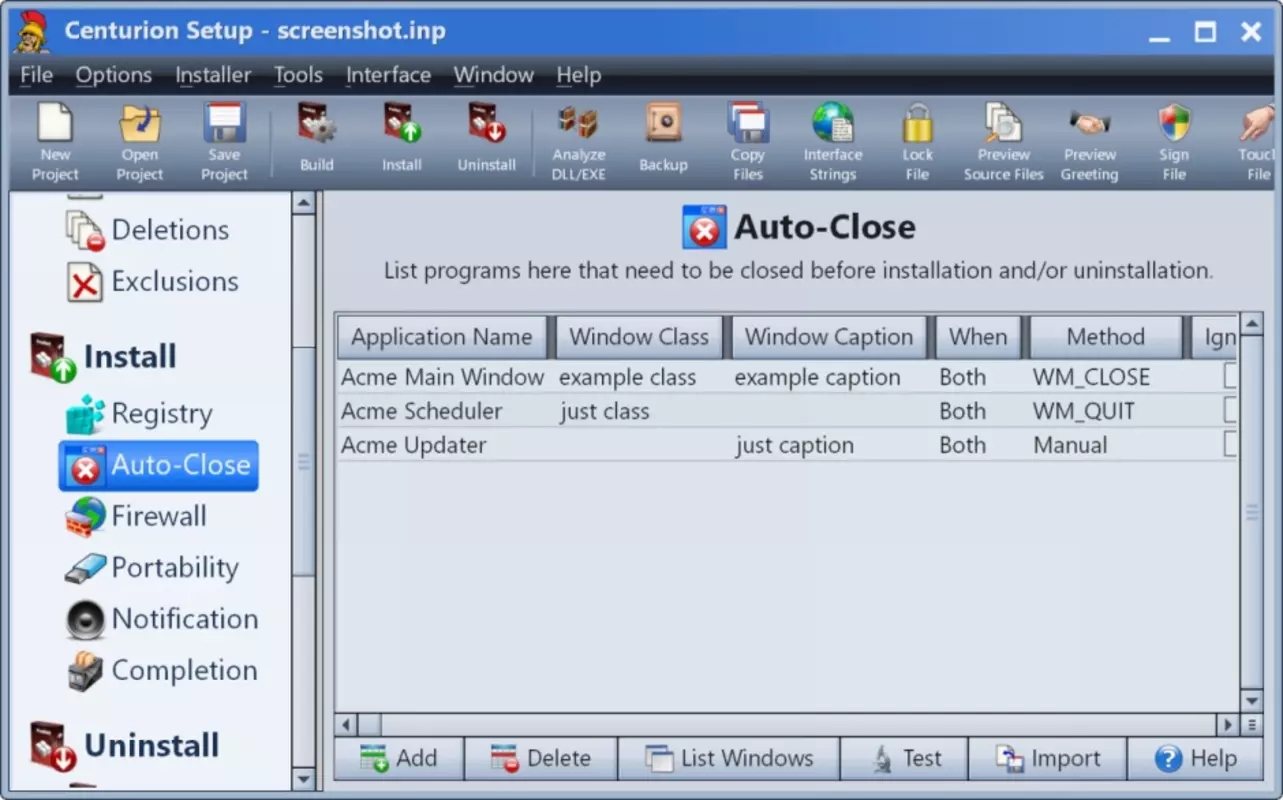Screen dimensions: 1283x800
Task: Click sidebar scrollbar down arrow
Action: (x=304, y=778)
